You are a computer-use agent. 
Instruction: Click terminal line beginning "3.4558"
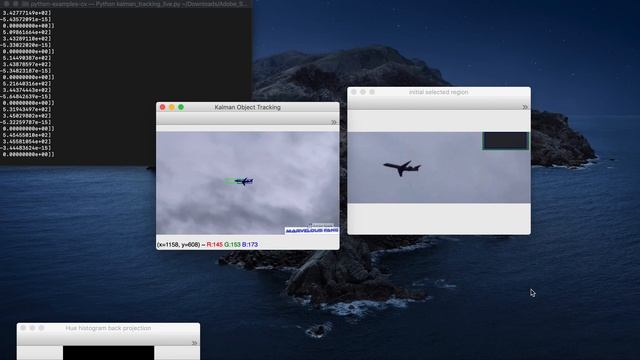pyautogui.click(x=27, y=142)
